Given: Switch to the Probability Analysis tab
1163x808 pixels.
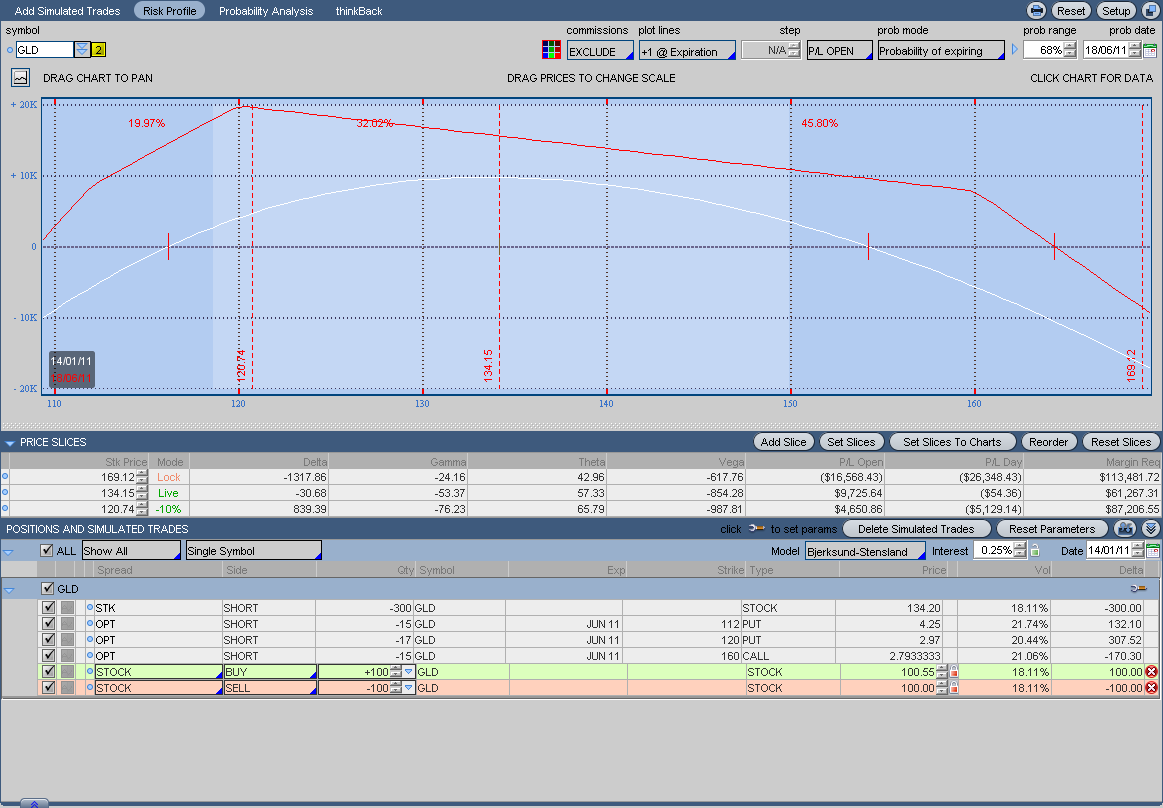Looking at the screenshot, I should coord(266,11).
